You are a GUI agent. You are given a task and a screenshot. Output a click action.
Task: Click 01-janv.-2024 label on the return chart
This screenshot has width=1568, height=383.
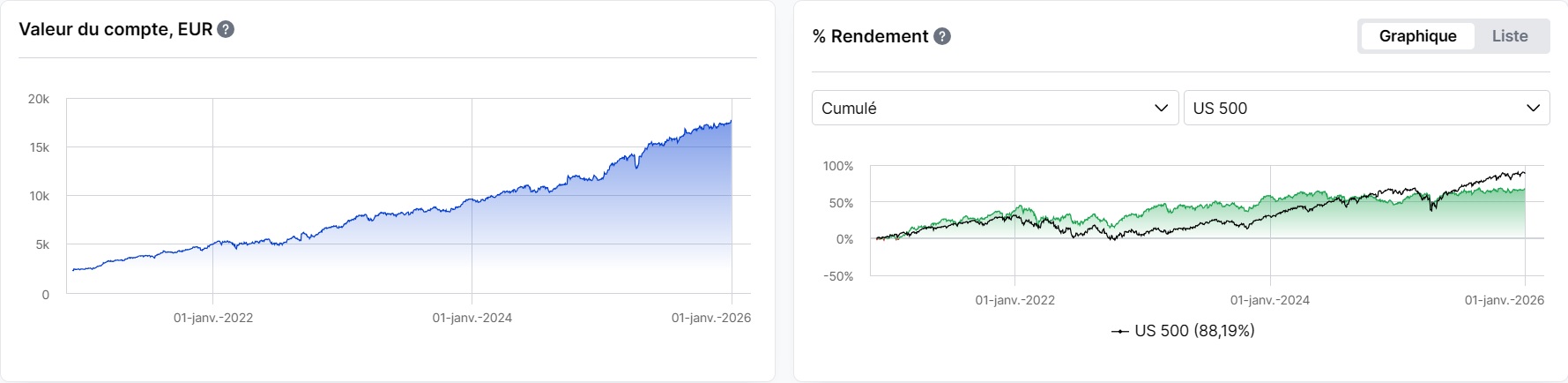point(1269,300)
